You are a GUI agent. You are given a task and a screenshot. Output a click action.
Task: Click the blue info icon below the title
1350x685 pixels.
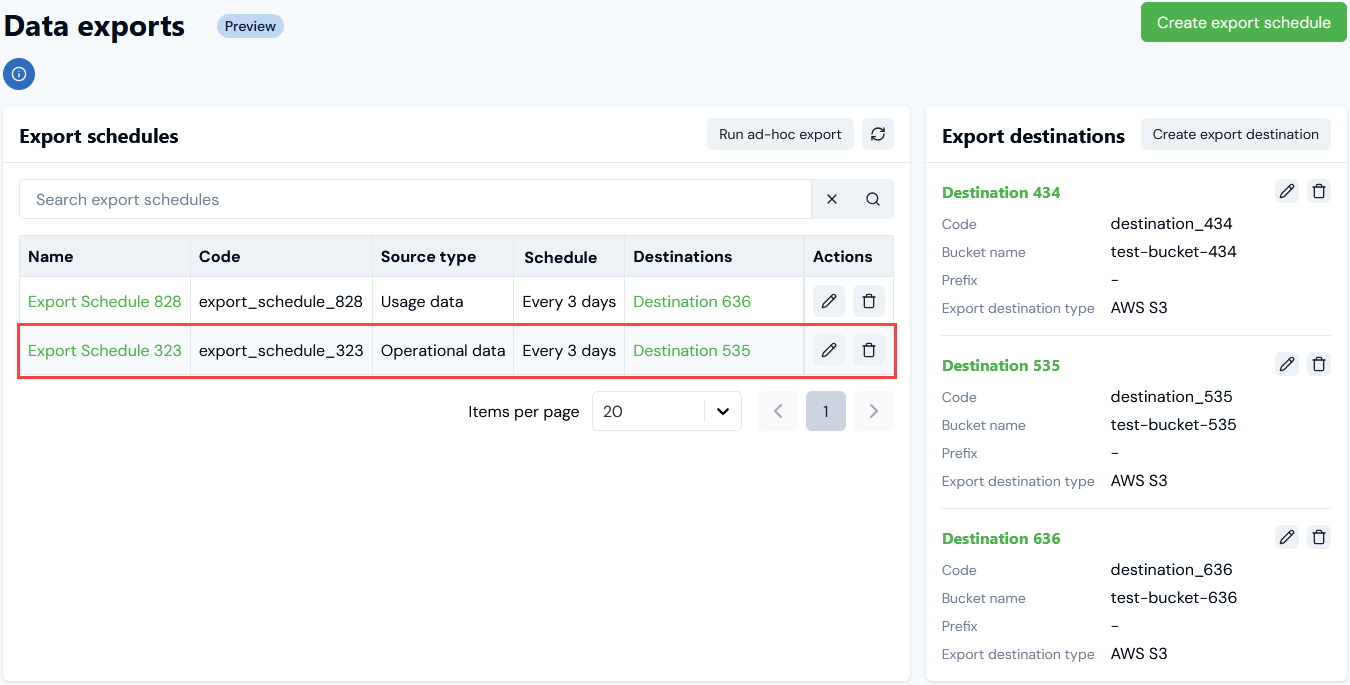pyautogui.click(x=19, y=74)
